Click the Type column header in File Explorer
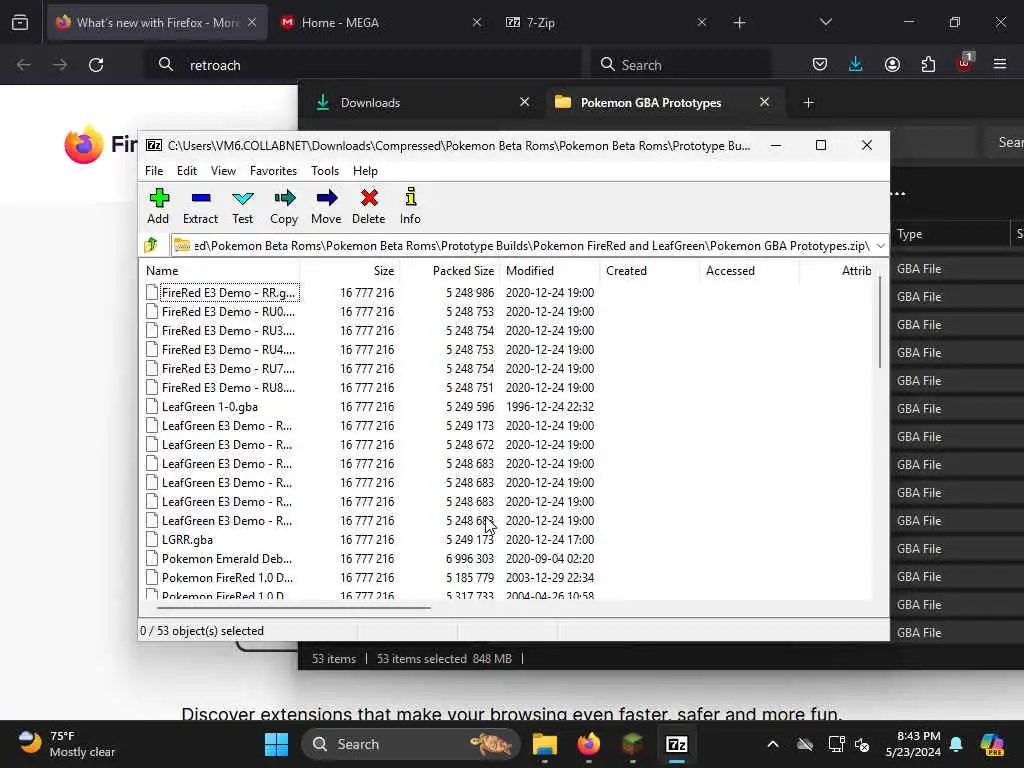 coord(950,234)
